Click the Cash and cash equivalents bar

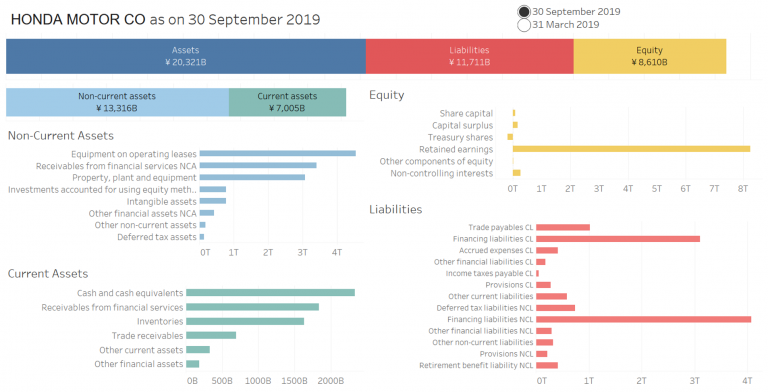[x=270, y=293]
